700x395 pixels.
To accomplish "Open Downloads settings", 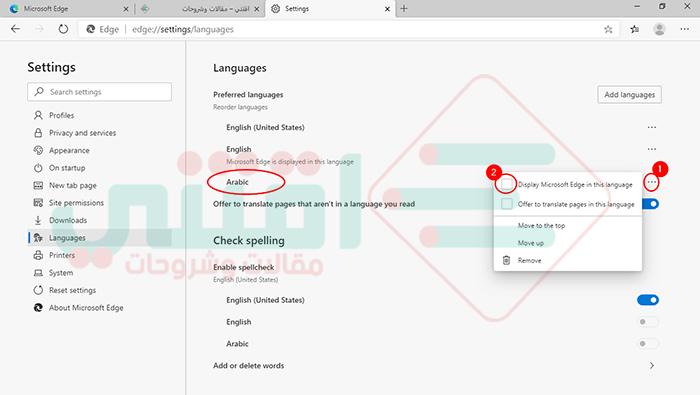I will pos(68,220).
